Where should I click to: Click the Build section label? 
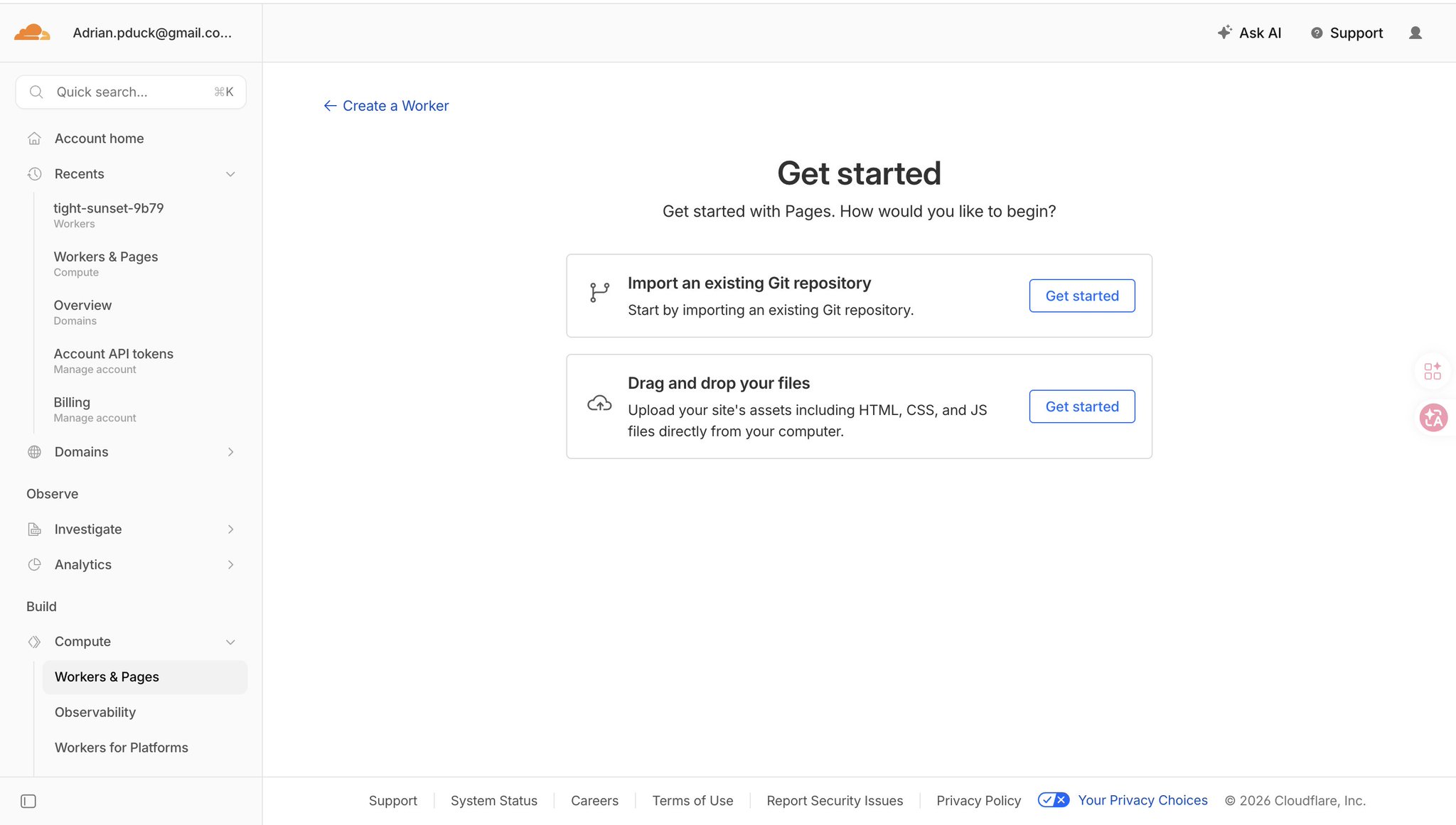pyautogui.click(x=41, y=607)
